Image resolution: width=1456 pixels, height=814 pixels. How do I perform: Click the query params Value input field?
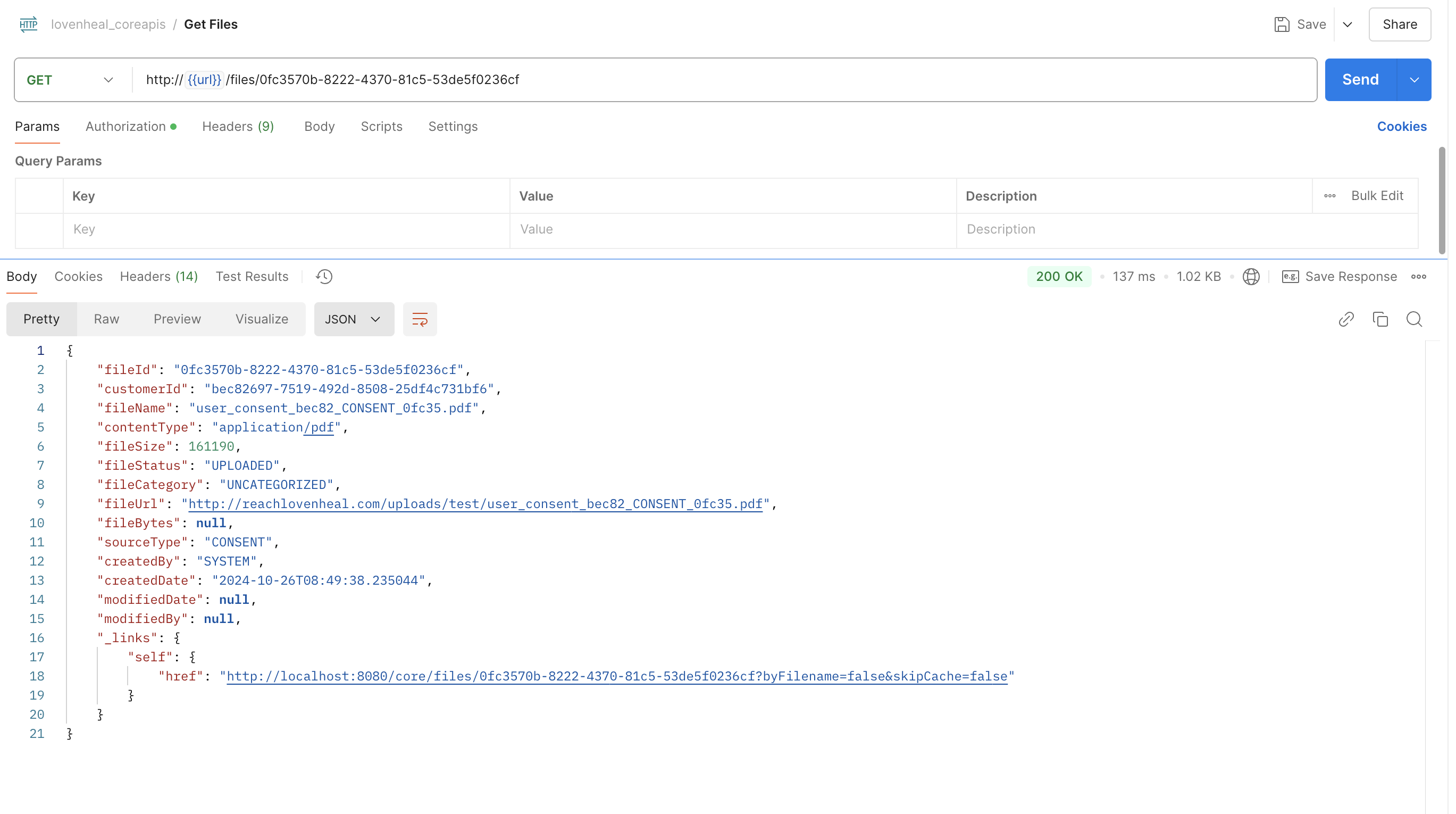click(x=733, y=230)
